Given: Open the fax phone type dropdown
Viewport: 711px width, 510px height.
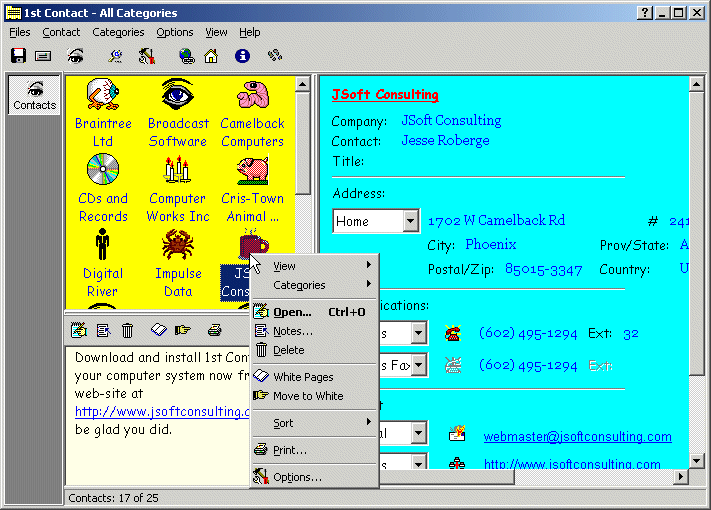Looking at the screenshot, I should (419, 365).
